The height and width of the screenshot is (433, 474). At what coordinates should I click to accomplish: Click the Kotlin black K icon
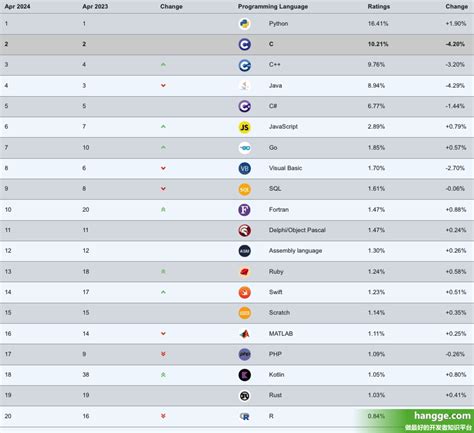pyautogui.click(x=245, y=375)
